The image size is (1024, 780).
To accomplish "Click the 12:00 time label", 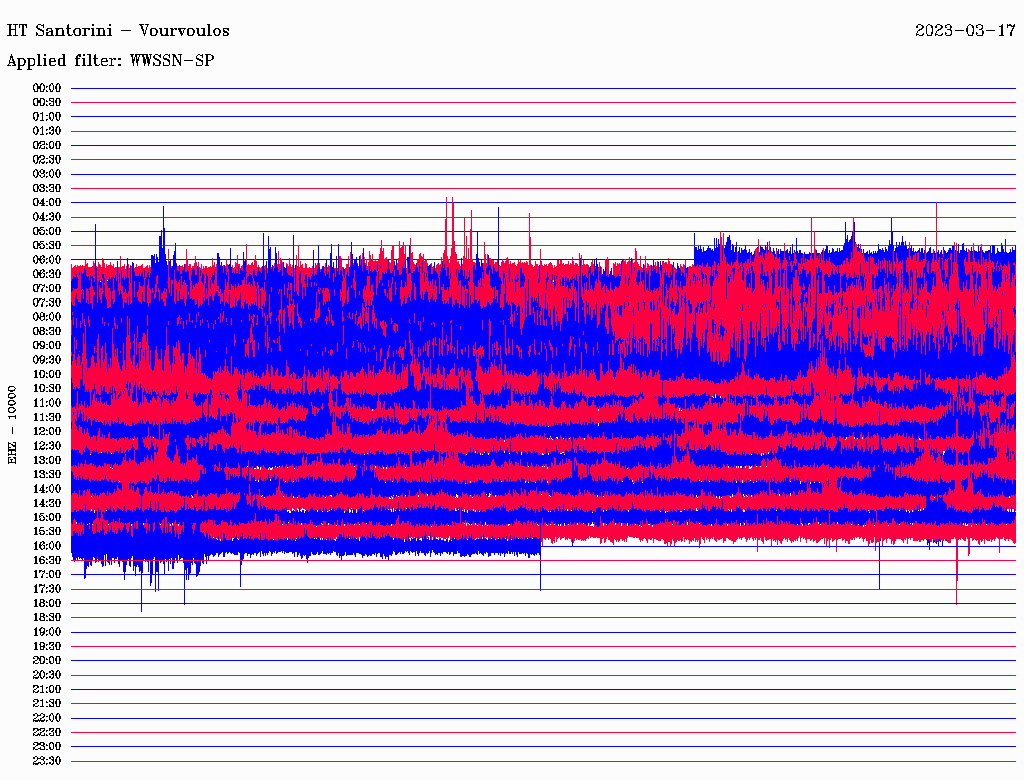I will pos(47,432).
